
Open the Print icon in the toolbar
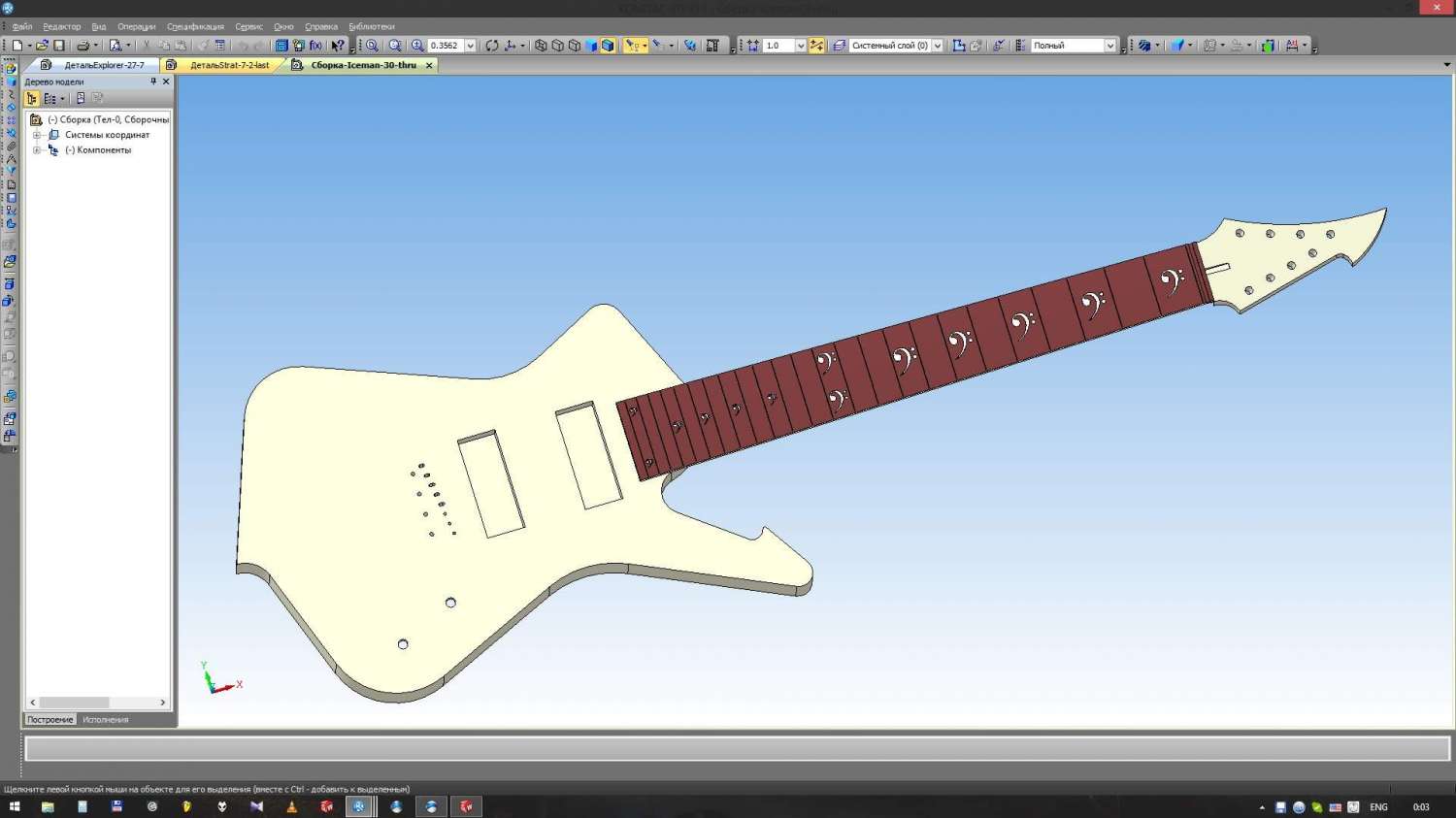(83, 46)
